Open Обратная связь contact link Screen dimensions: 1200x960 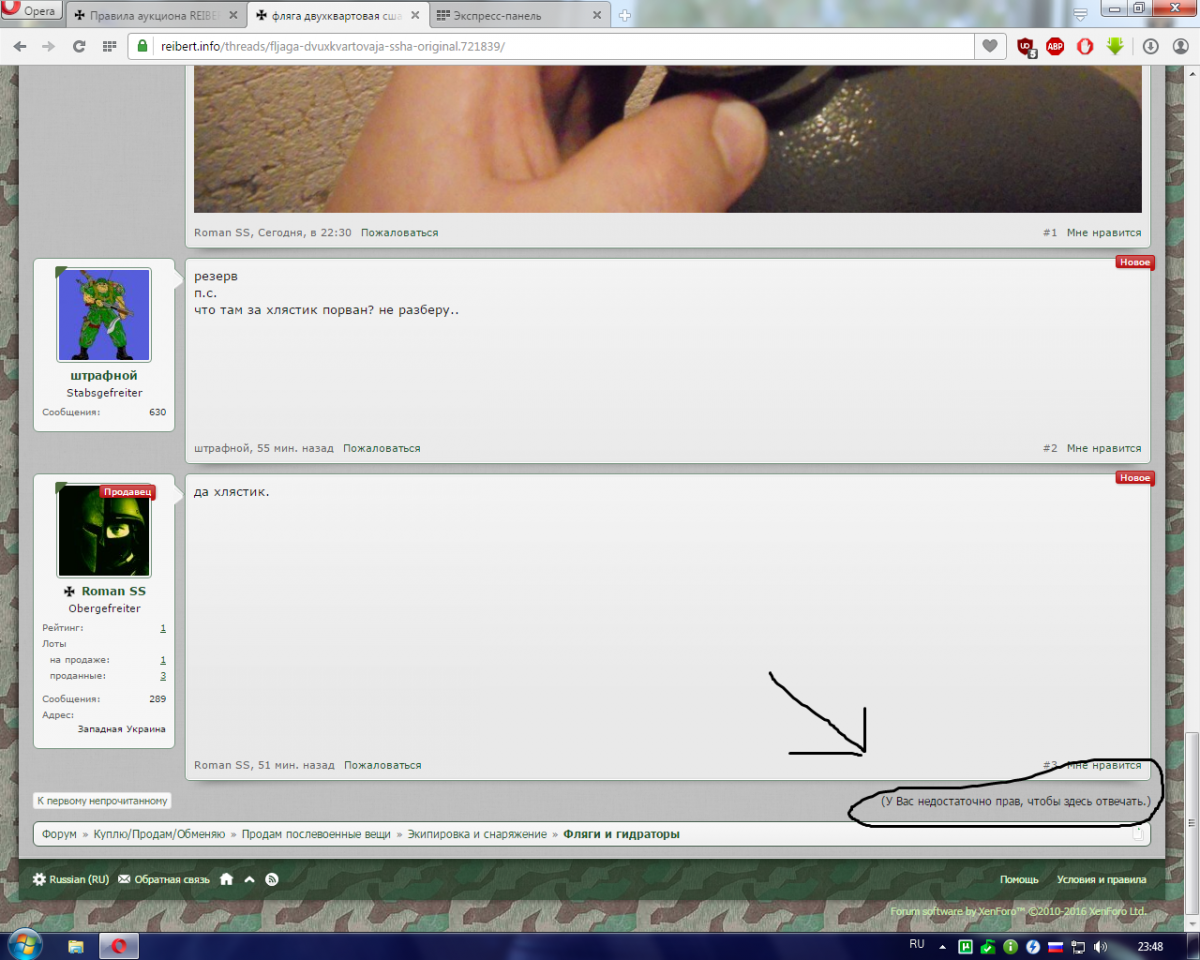[164, 879]
